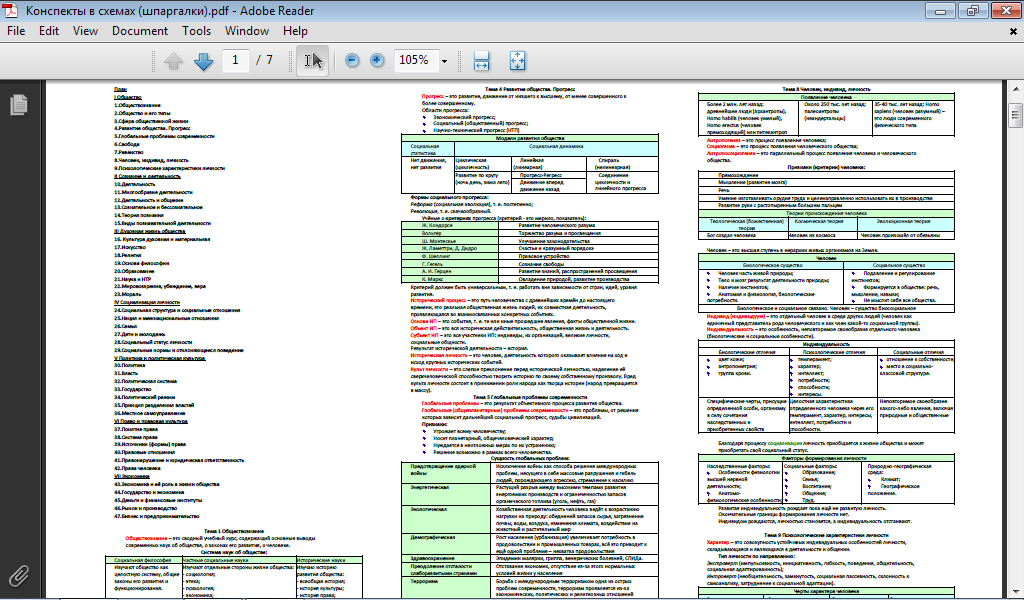The image size is (1024, 600).
Task: Zoom out with the minus button
Action: [352, 61]
